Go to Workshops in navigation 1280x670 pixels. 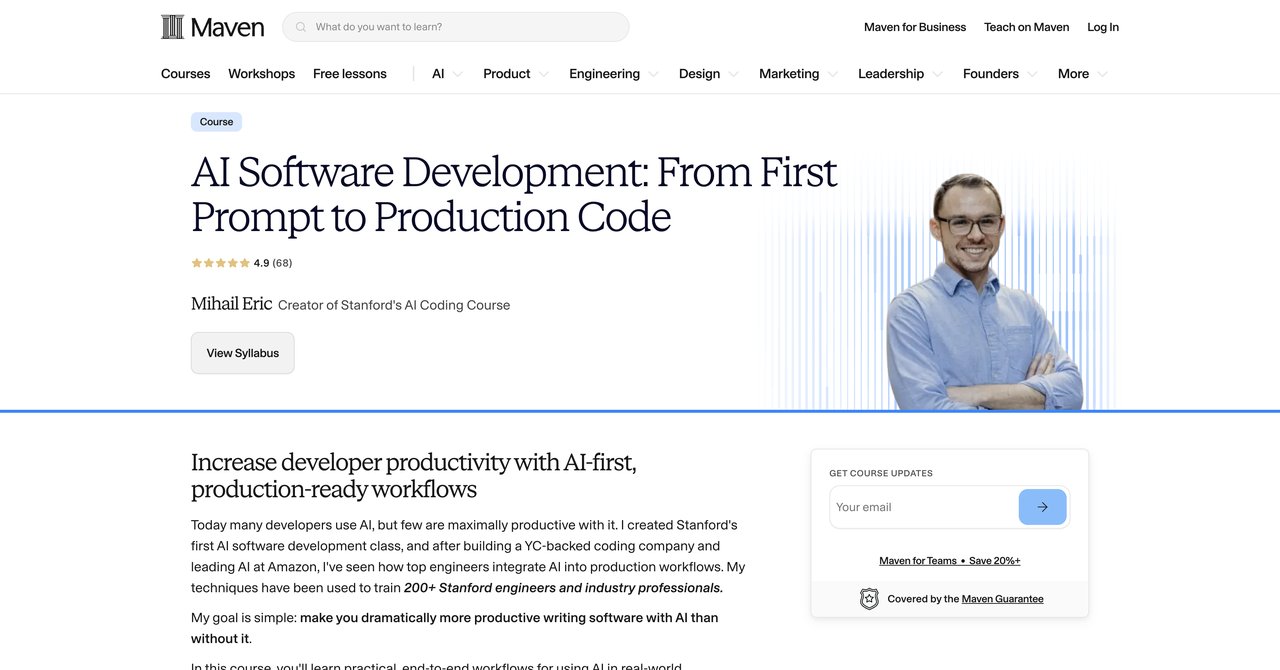261,74
